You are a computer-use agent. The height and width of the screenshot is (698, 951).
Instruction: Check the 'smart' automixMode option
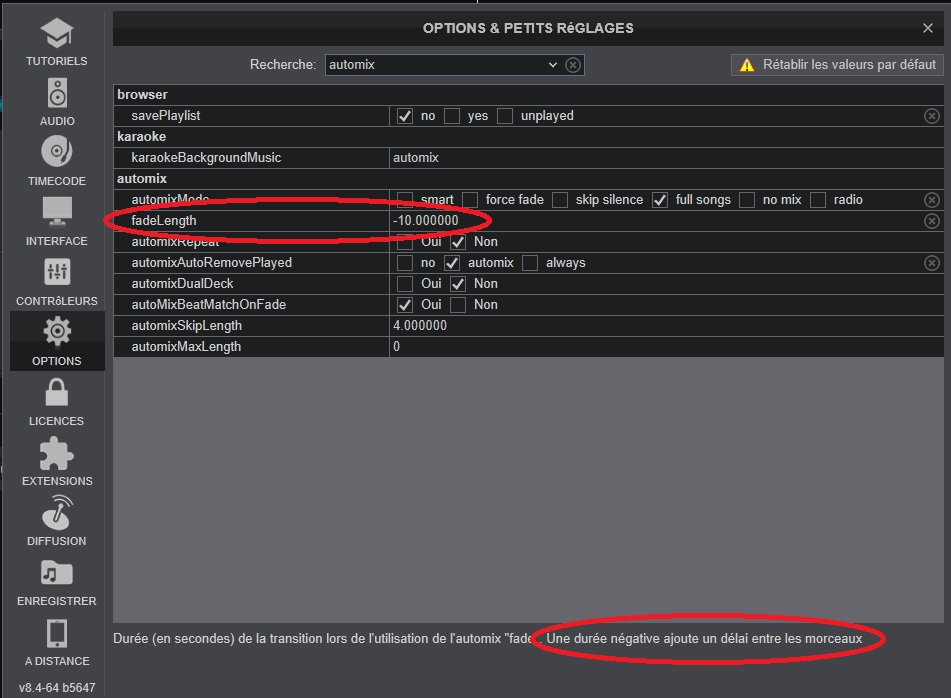[405, 200]
